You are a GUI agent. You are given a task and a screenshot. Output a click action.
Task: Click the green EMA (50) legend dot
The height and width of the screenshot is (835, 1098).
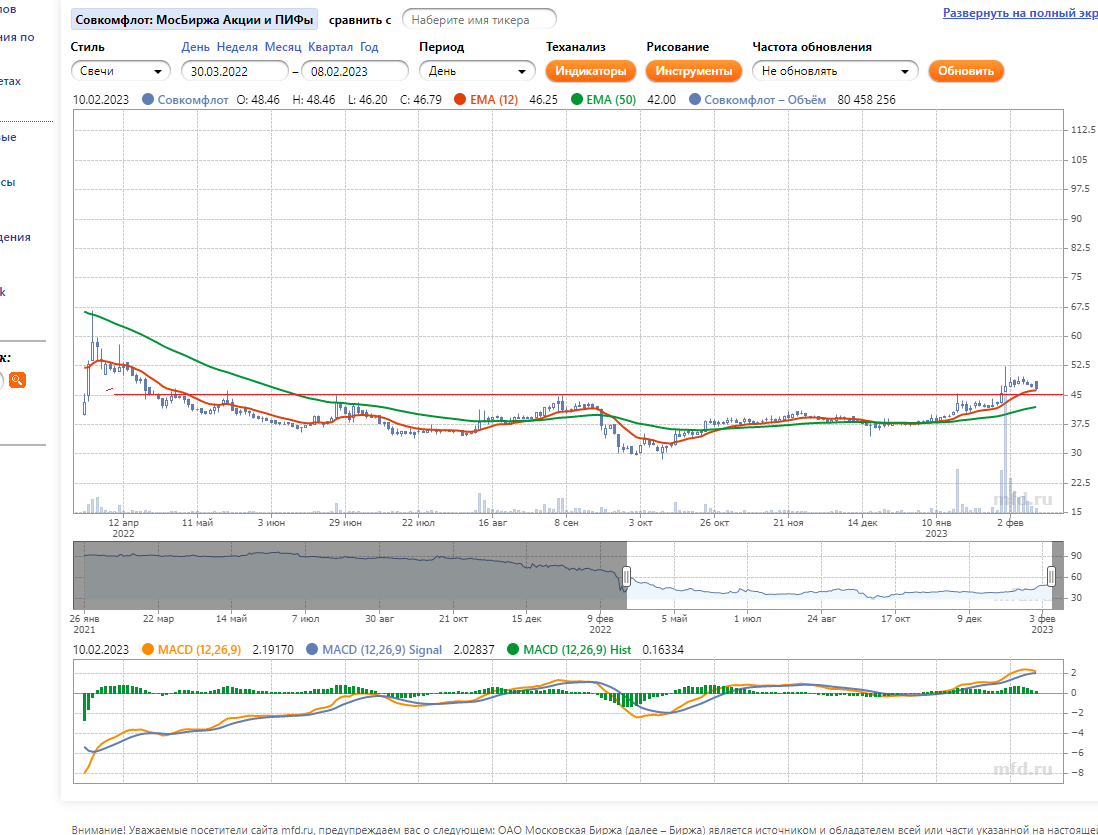click(x=578, y=100)
